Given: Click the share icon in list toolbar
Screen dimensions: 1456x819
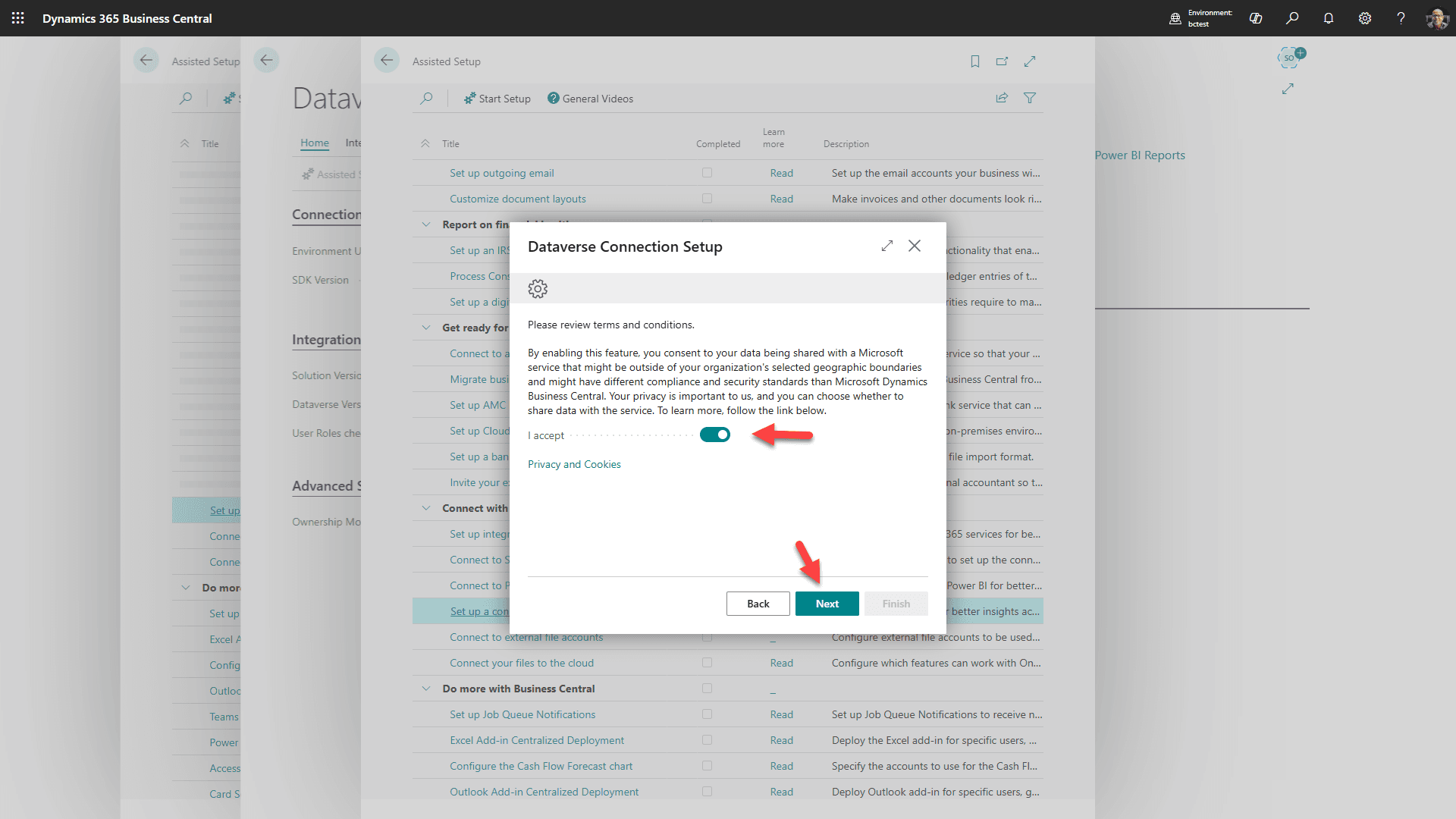Looking at the screenshot, I should pyautogui.click(x=1002, y=98).
